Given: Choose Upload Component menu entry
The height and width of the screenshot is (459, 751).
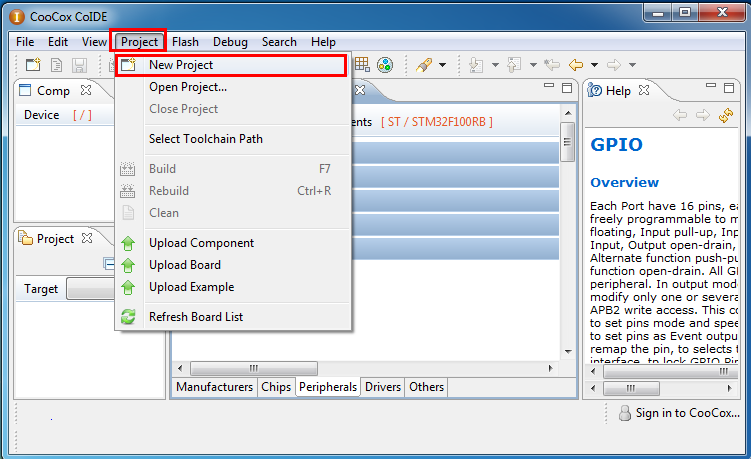Looking at the screenshot, I should (x=233, y=243).
